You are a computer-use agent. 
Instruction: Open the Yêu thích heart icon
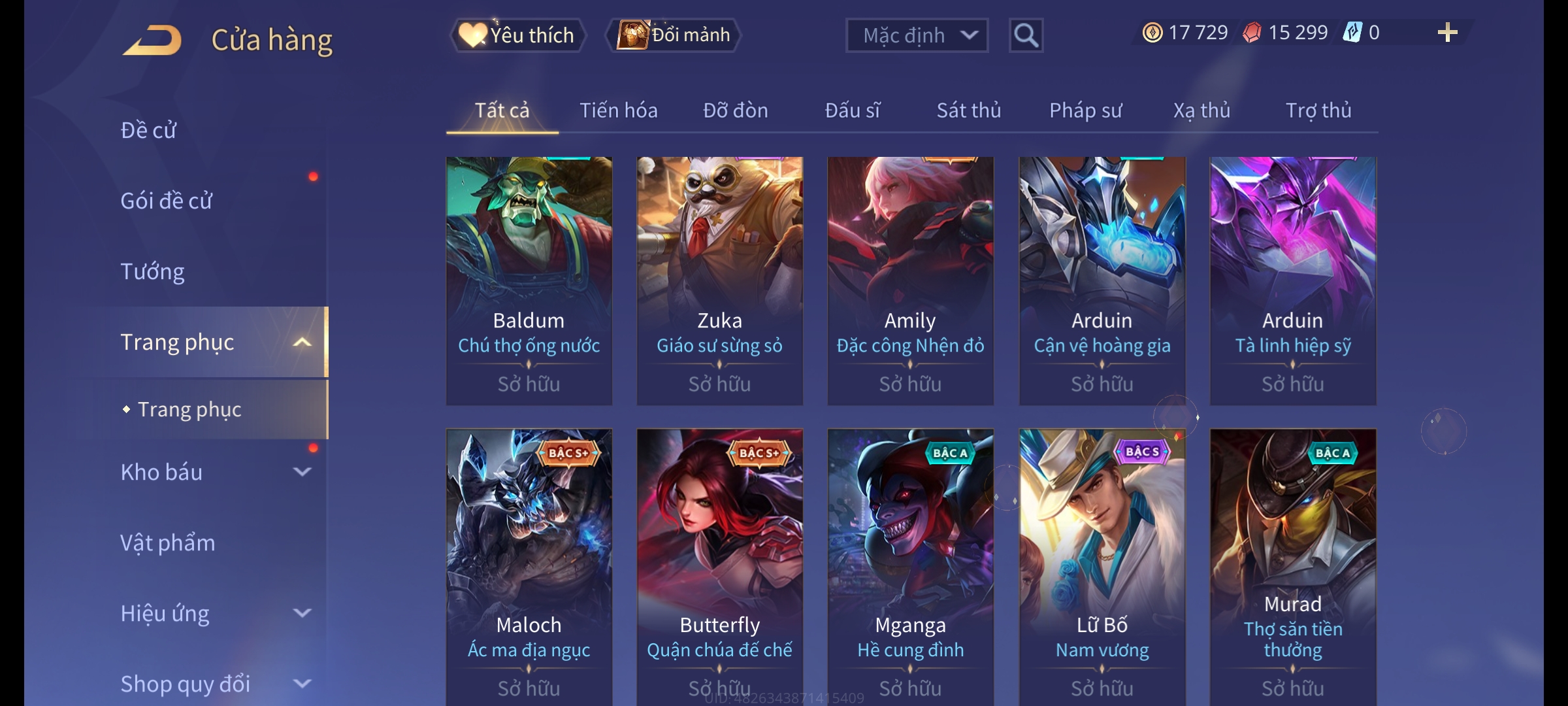[472, 35]
